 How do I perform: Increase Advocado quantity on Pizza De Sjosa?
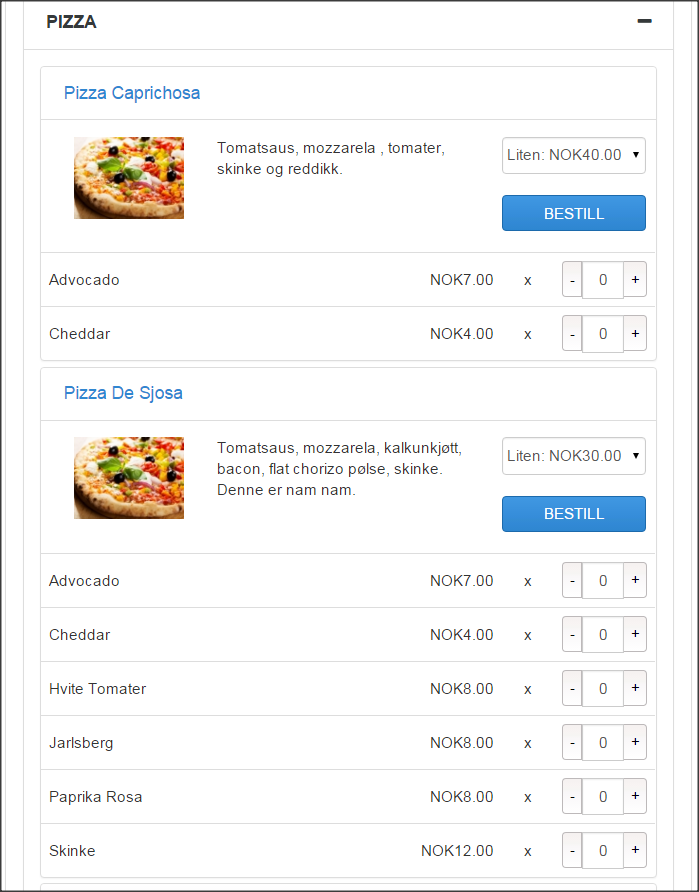pos(635,580)
